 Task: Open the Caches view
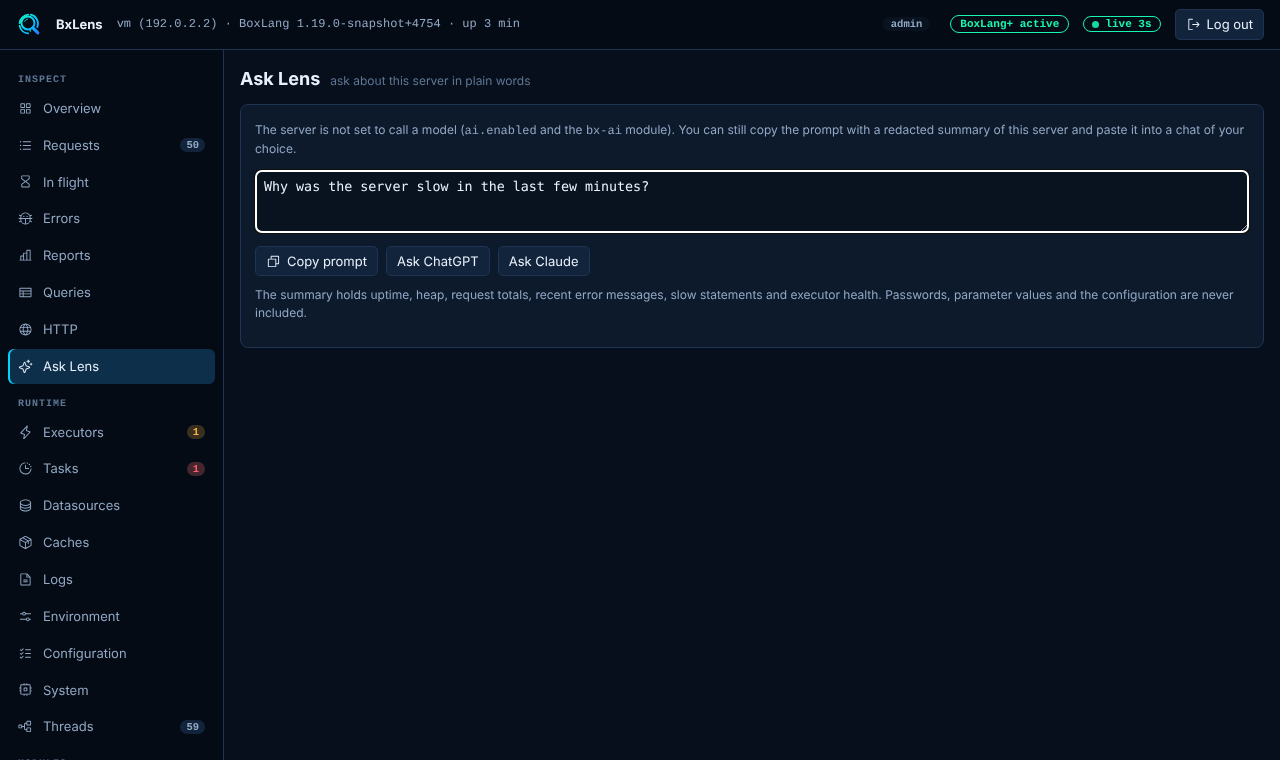click(111, 542)
